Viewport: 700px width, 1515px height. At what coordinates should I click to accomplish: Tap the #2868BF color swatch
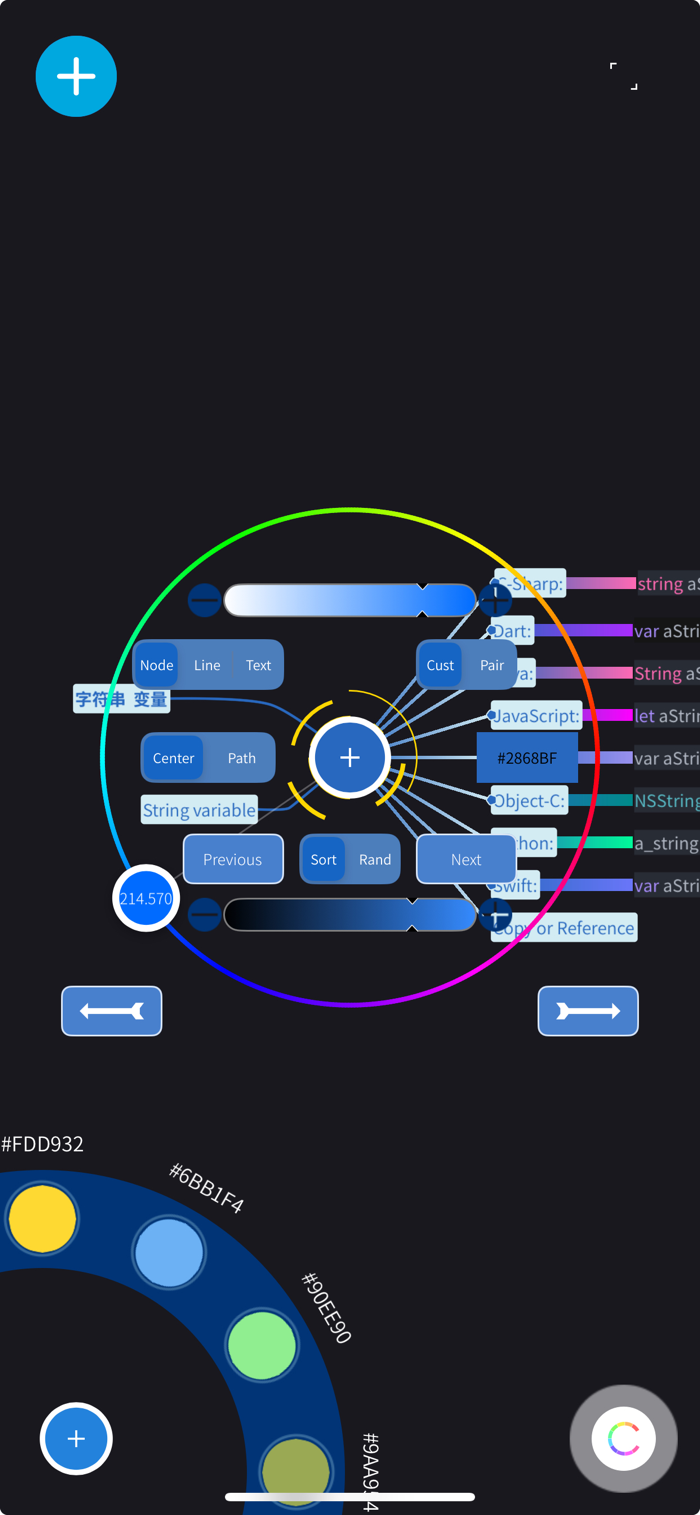527,758
